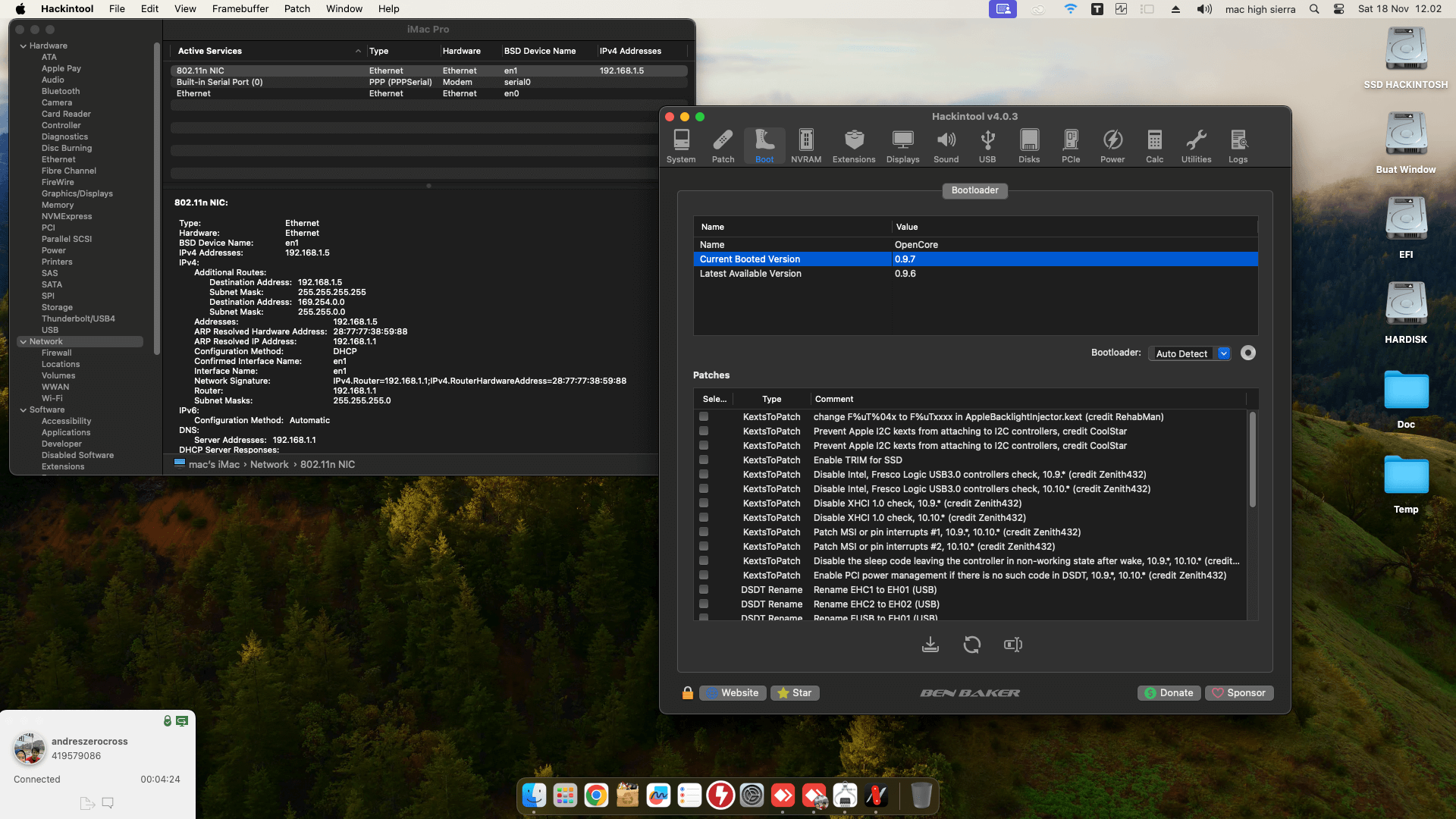Select the Current Booted Version row
This screenshot has height=819, width=1456.
(975, 259)
